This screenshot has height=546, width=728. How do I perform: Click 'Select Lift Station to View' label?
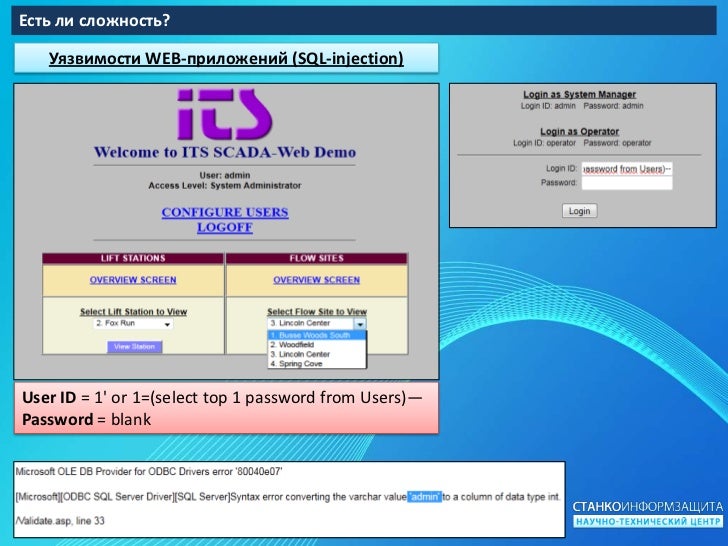tap(133, 312)
